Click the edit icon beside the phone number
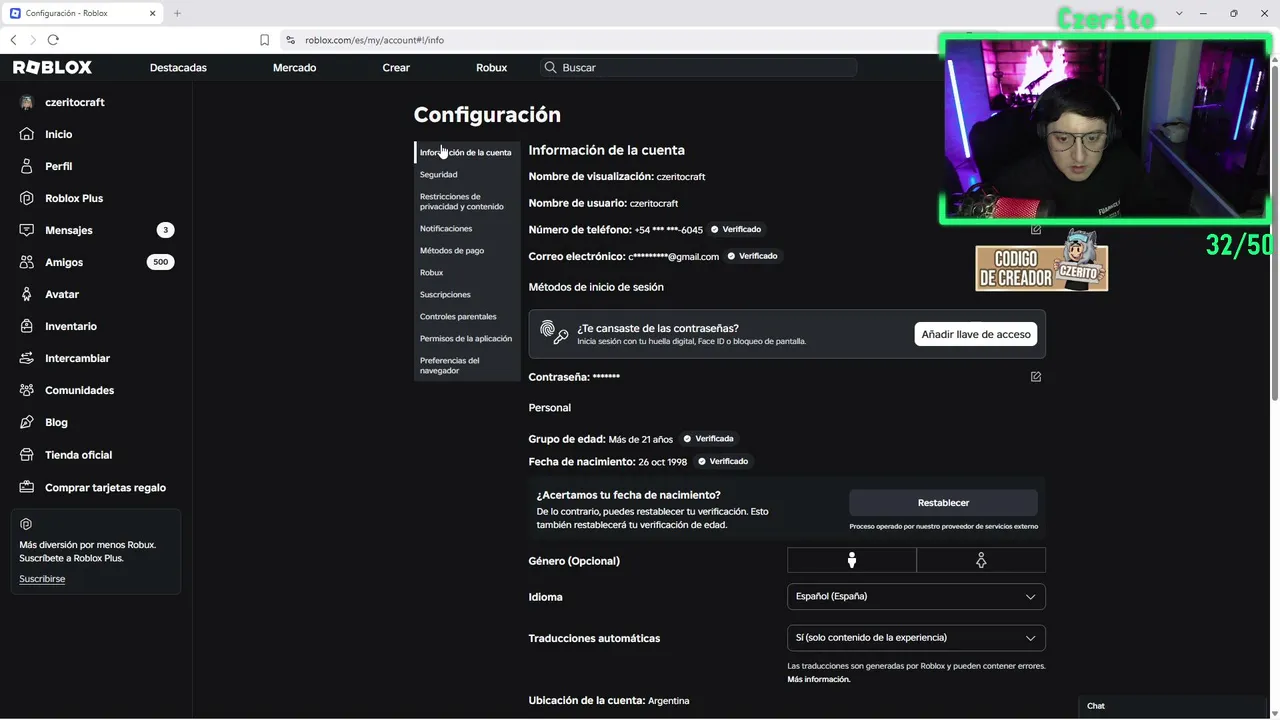The width and height of the screenshot is (1280, 720). [x=1036, y=229]
